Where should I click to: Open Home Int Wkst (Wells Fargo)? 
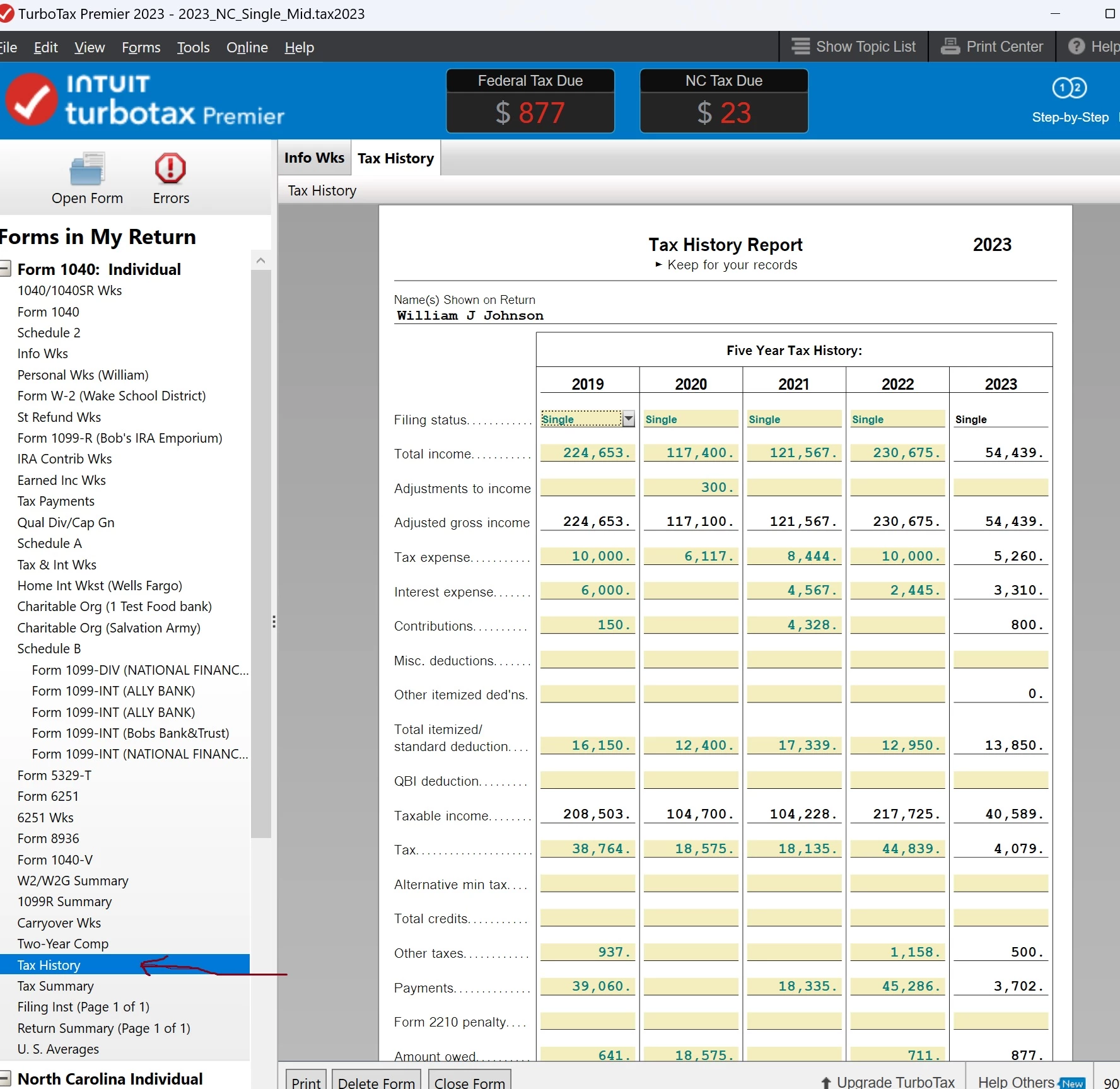(100, 585)
